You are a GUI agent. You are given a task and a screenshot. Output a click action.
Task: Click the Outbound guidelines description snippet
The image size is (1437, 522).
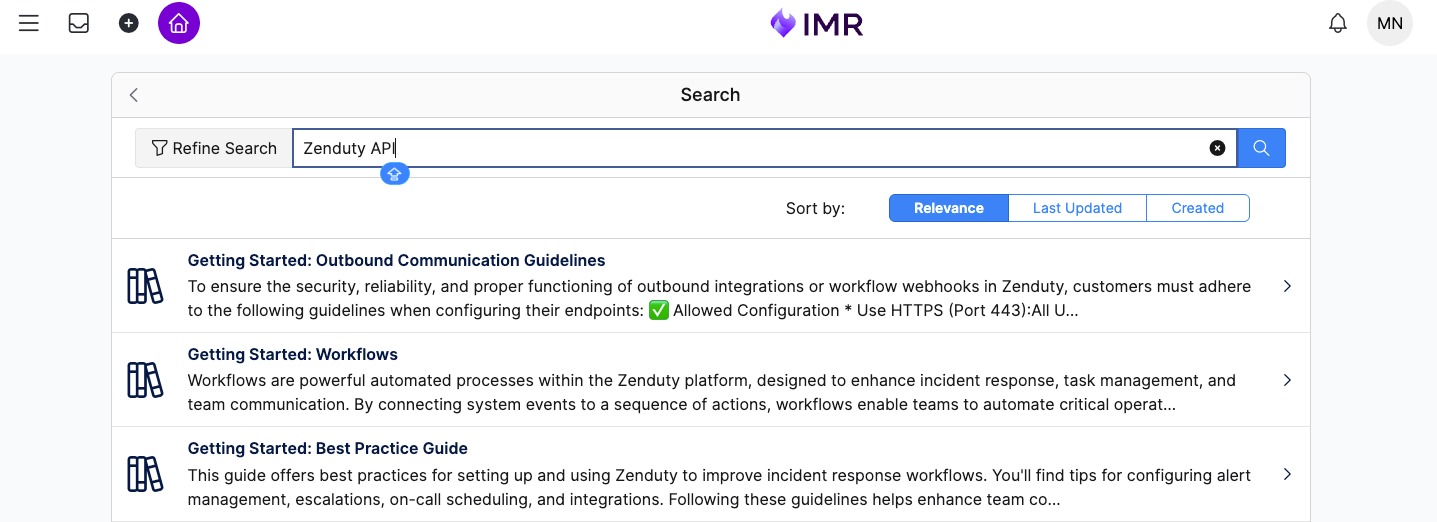(x=719, y=299)
